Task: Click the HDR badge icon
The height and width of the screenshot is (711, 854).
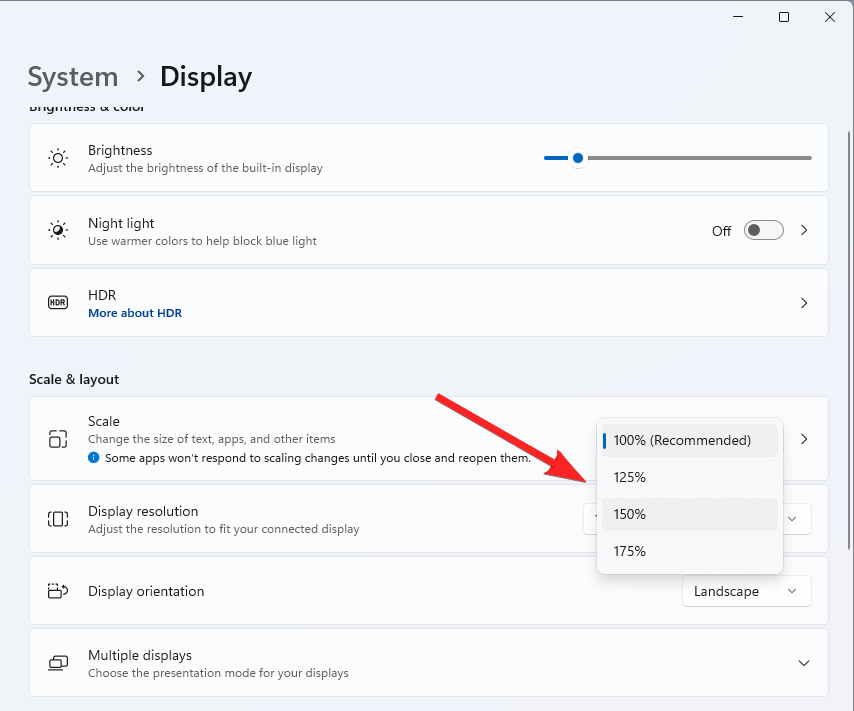Action: pyautogui.click(x=58, y=303)
